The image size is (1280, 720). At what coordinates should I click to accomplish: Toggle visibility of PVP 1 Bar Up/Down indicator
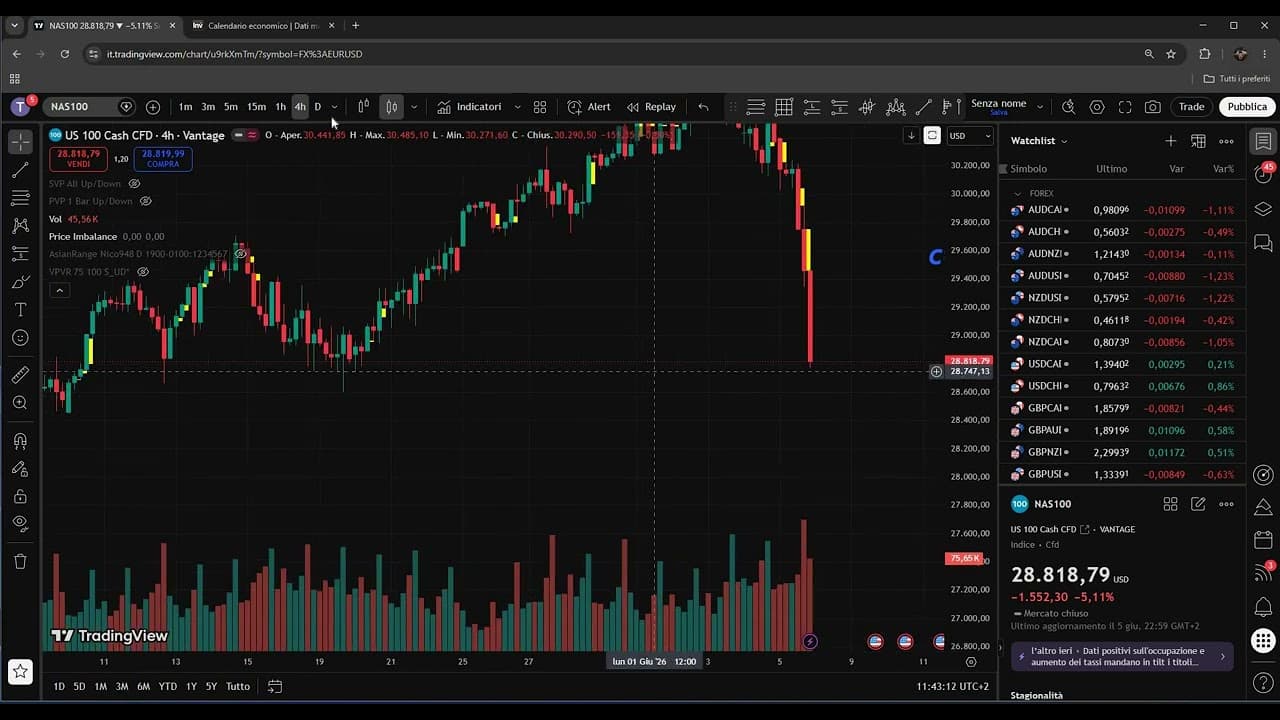[145, 201]
